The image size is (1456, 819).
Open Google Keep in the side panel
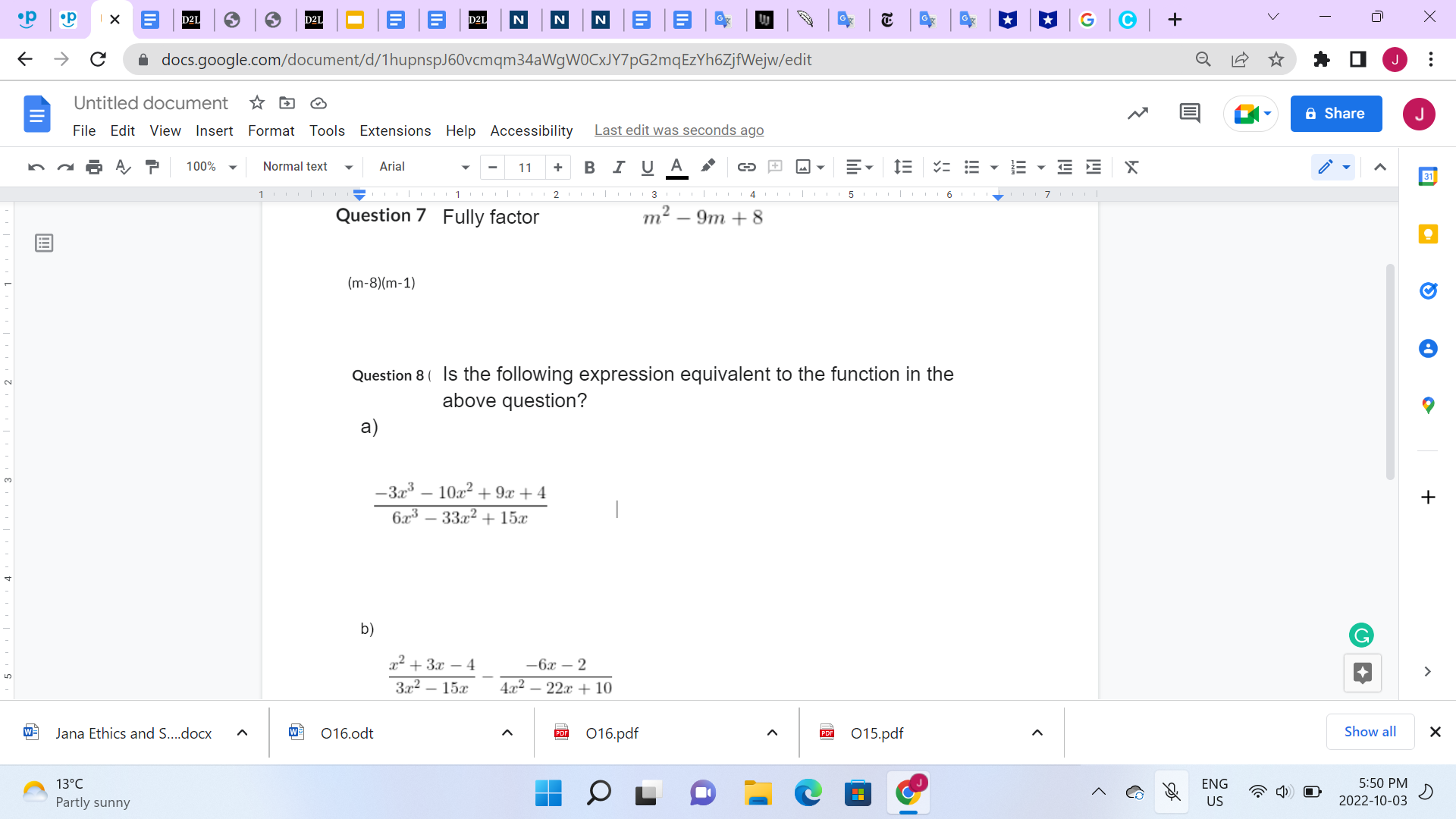[x=1429, y=234]
